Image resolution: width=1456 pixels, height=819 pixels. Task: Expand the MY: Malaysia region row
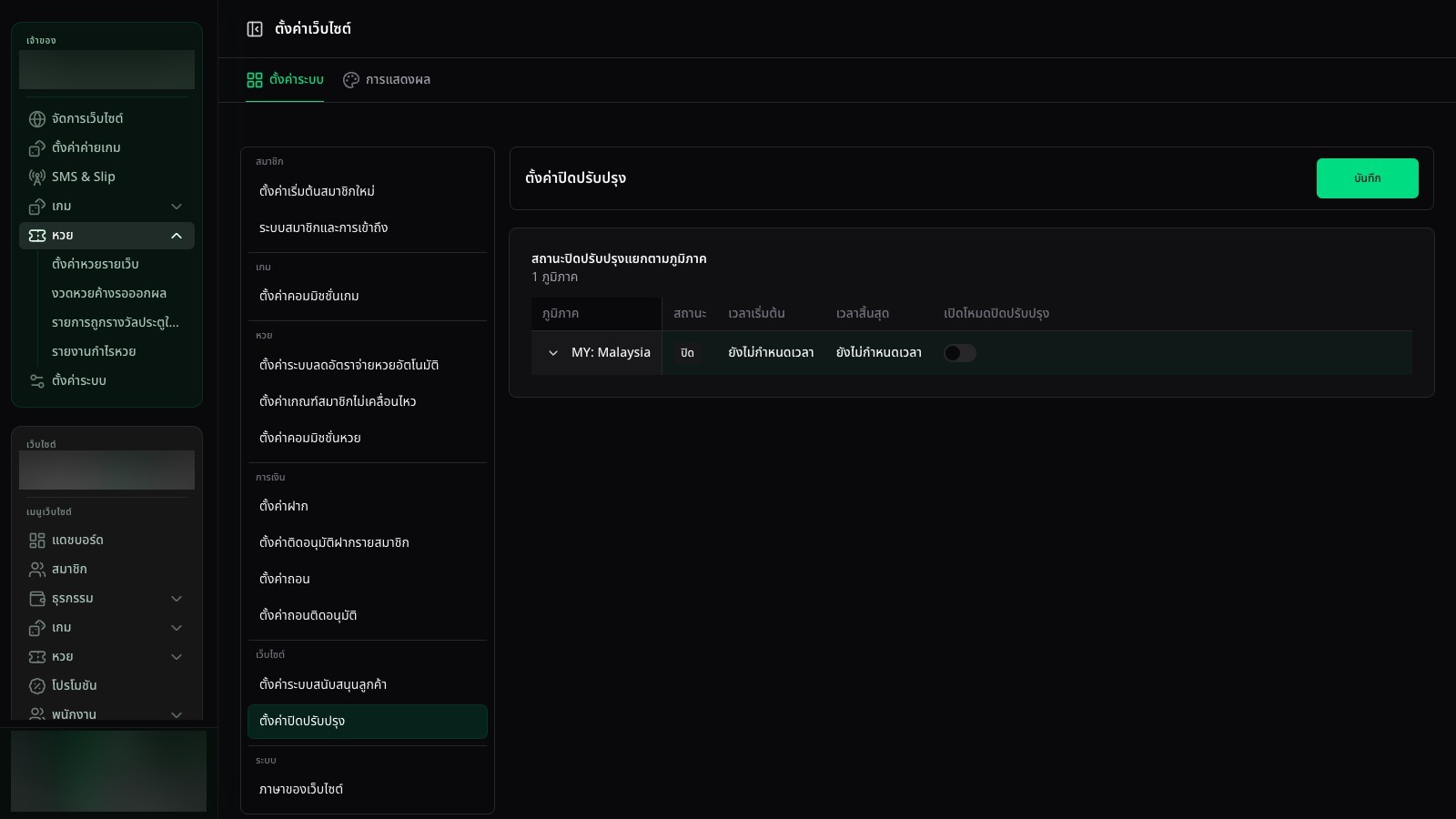click(553, 353)
